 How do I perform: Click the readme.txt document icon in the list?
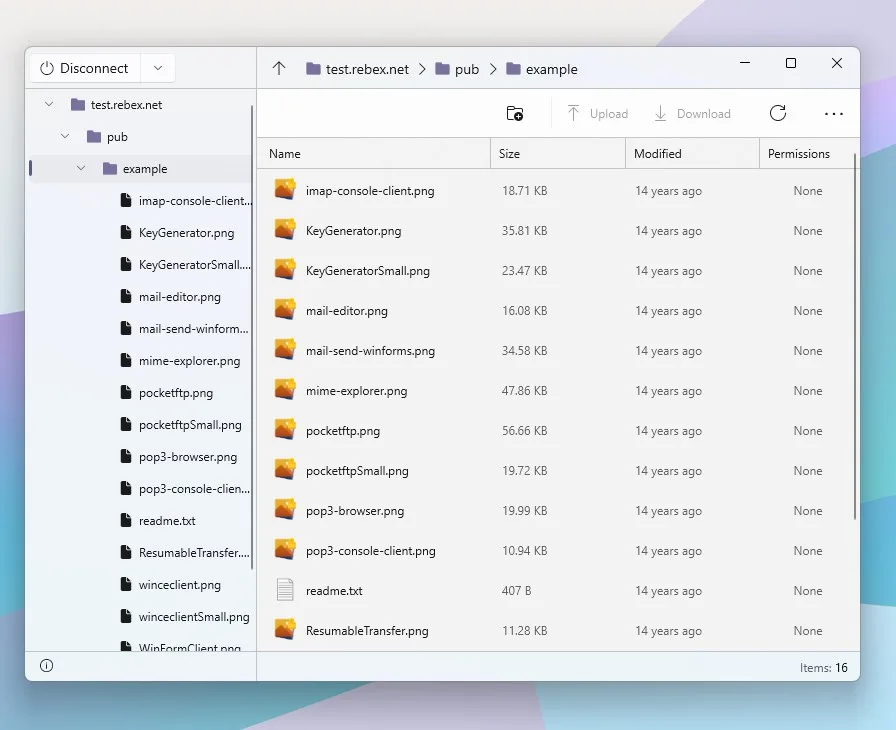coord(285,589)
